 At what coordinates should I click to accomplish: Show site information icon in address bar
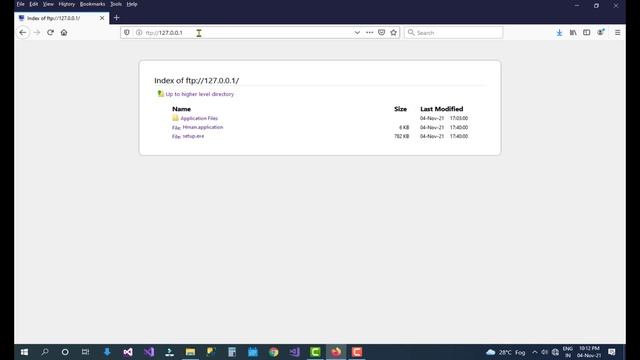[139, 33]
